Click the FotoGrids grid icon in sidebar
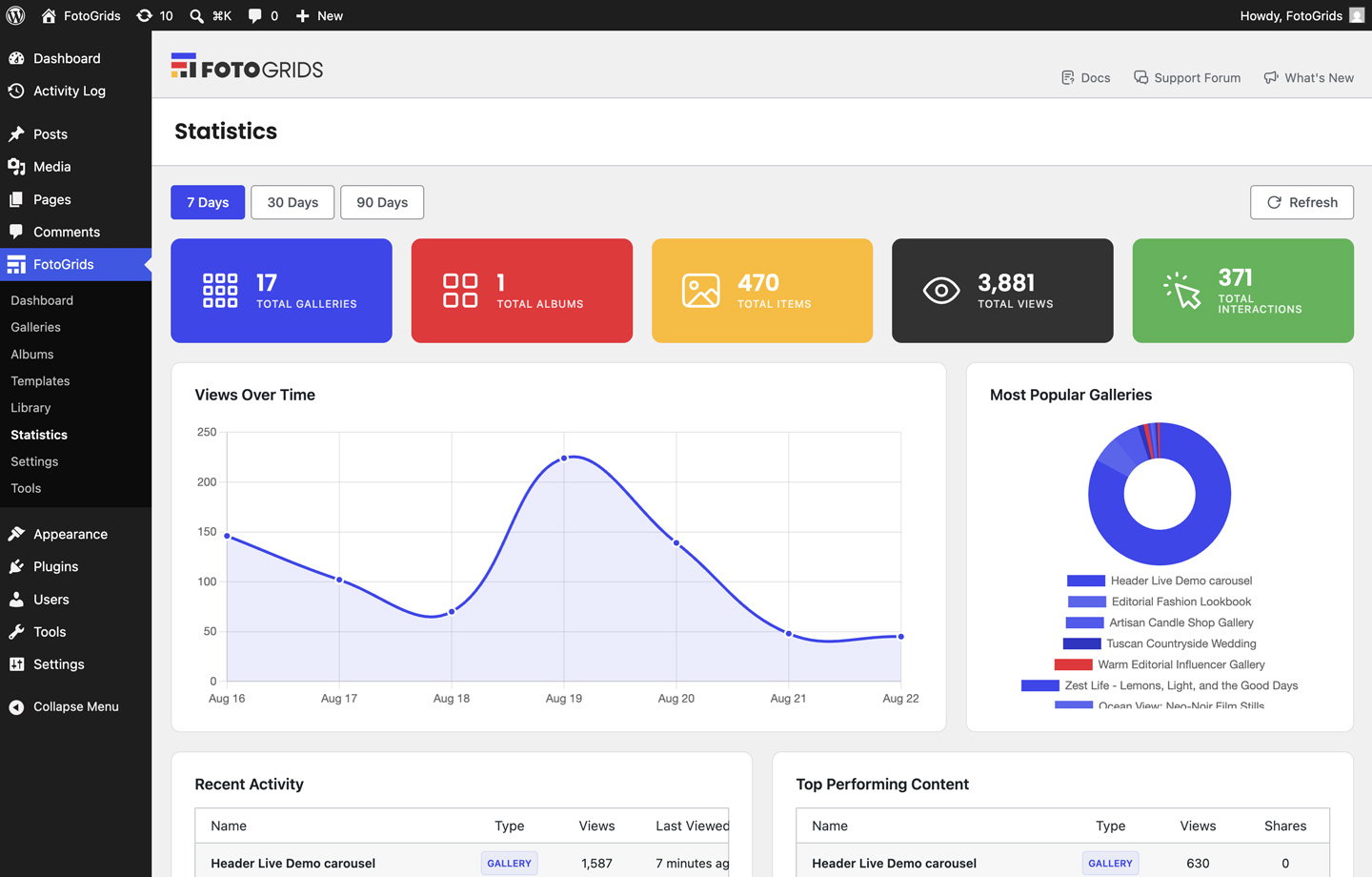 16,265
